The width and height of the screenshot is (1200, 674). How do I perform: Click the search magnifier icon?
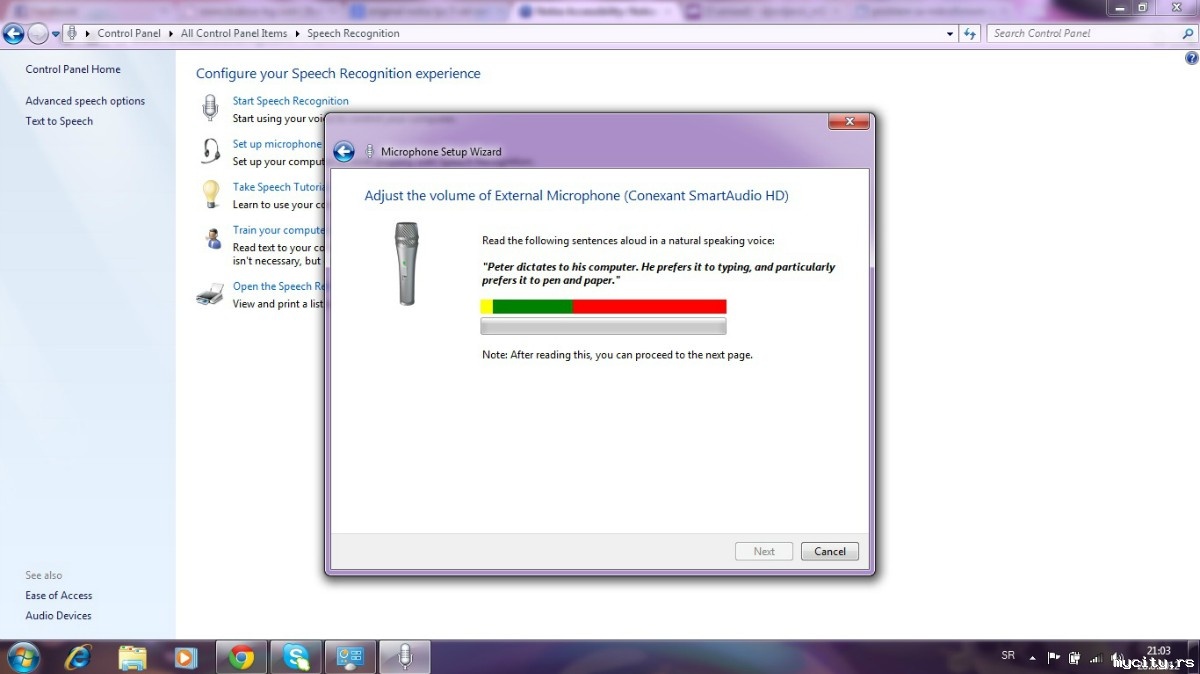1187,33
